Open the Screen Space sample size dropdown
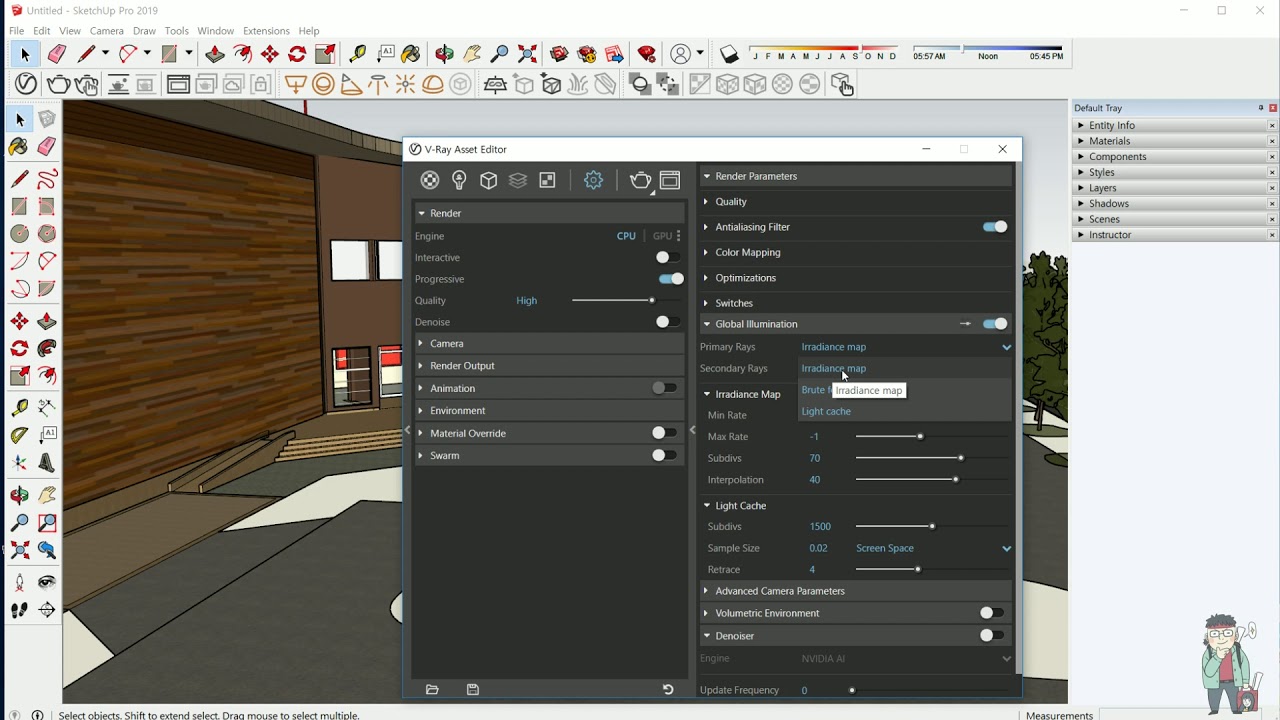Viewport: 1280px width, 720px height. [x=934, y=548]
